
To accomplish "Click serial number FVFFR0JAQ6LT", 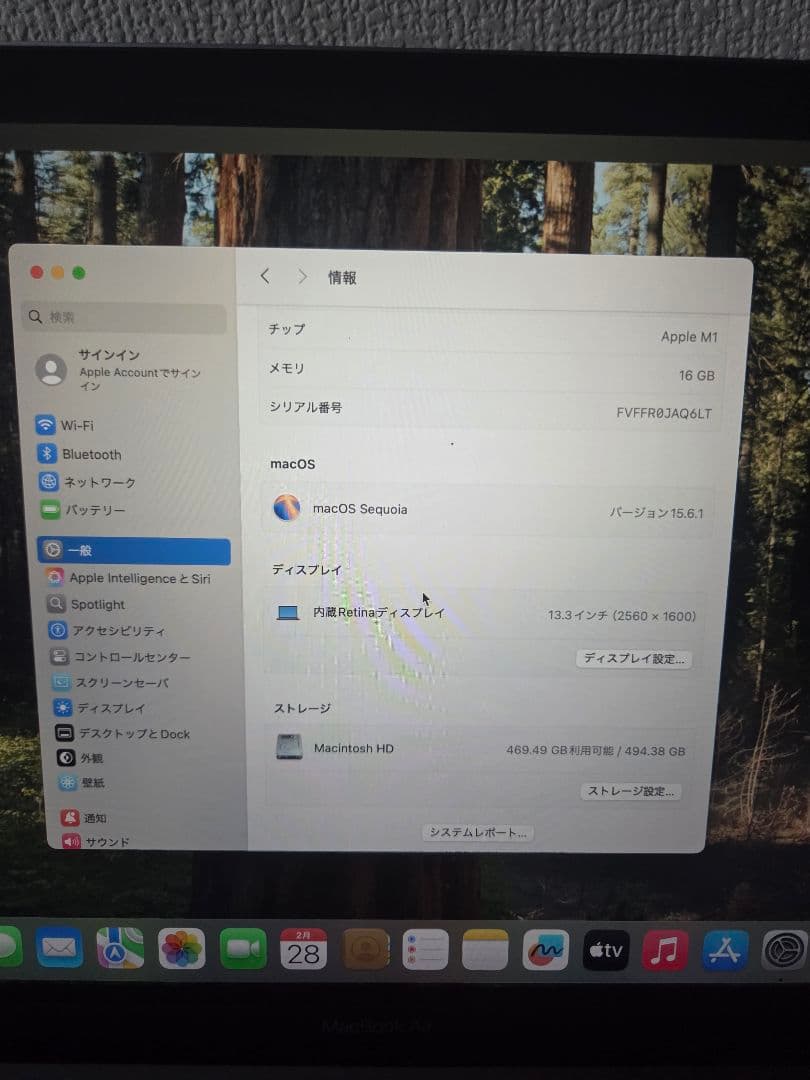I will (x=664, y=413).
